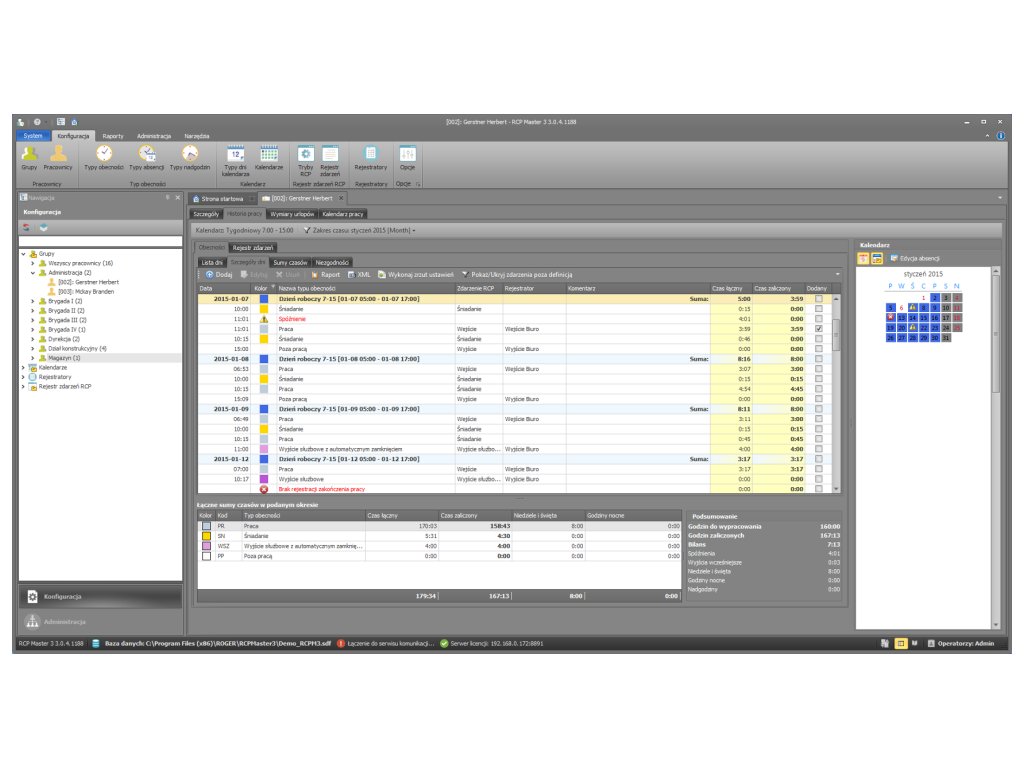Click the Typy absencji ribbon icon
The image size is (1024, 768).
click(x=147, y=157)
